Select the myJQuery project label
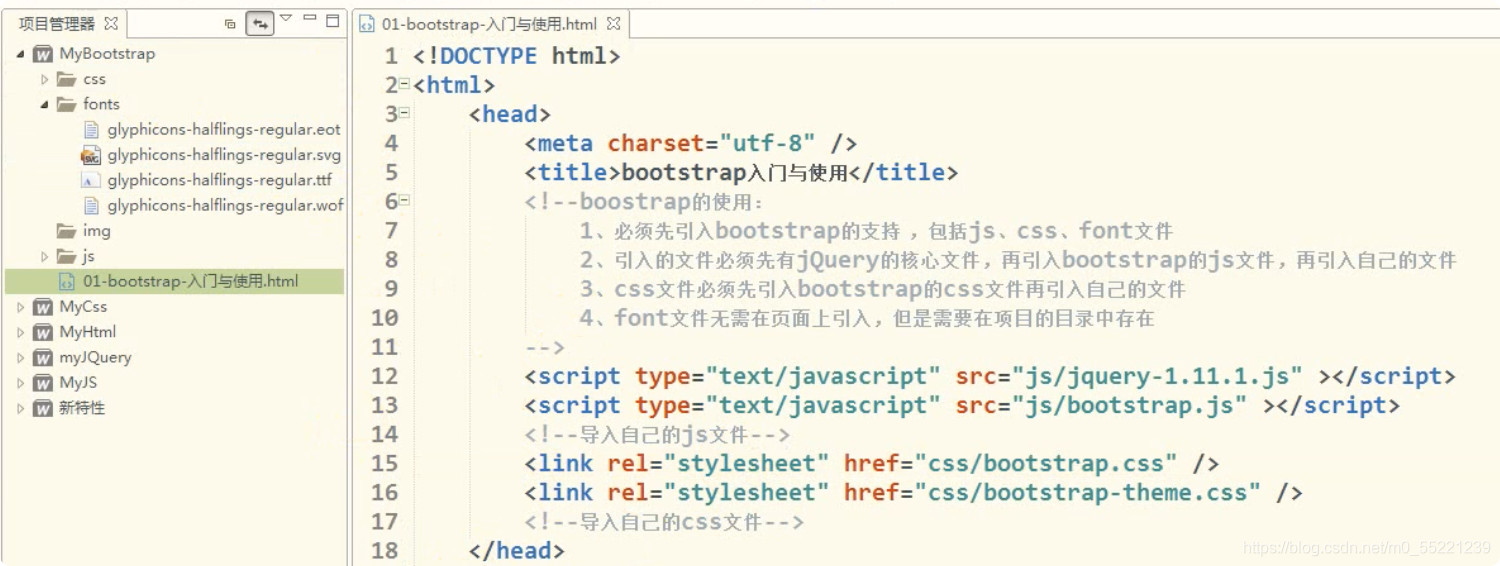Image resolution: width=1500 pixels, height=566 pixels. (x=95, y=357)
